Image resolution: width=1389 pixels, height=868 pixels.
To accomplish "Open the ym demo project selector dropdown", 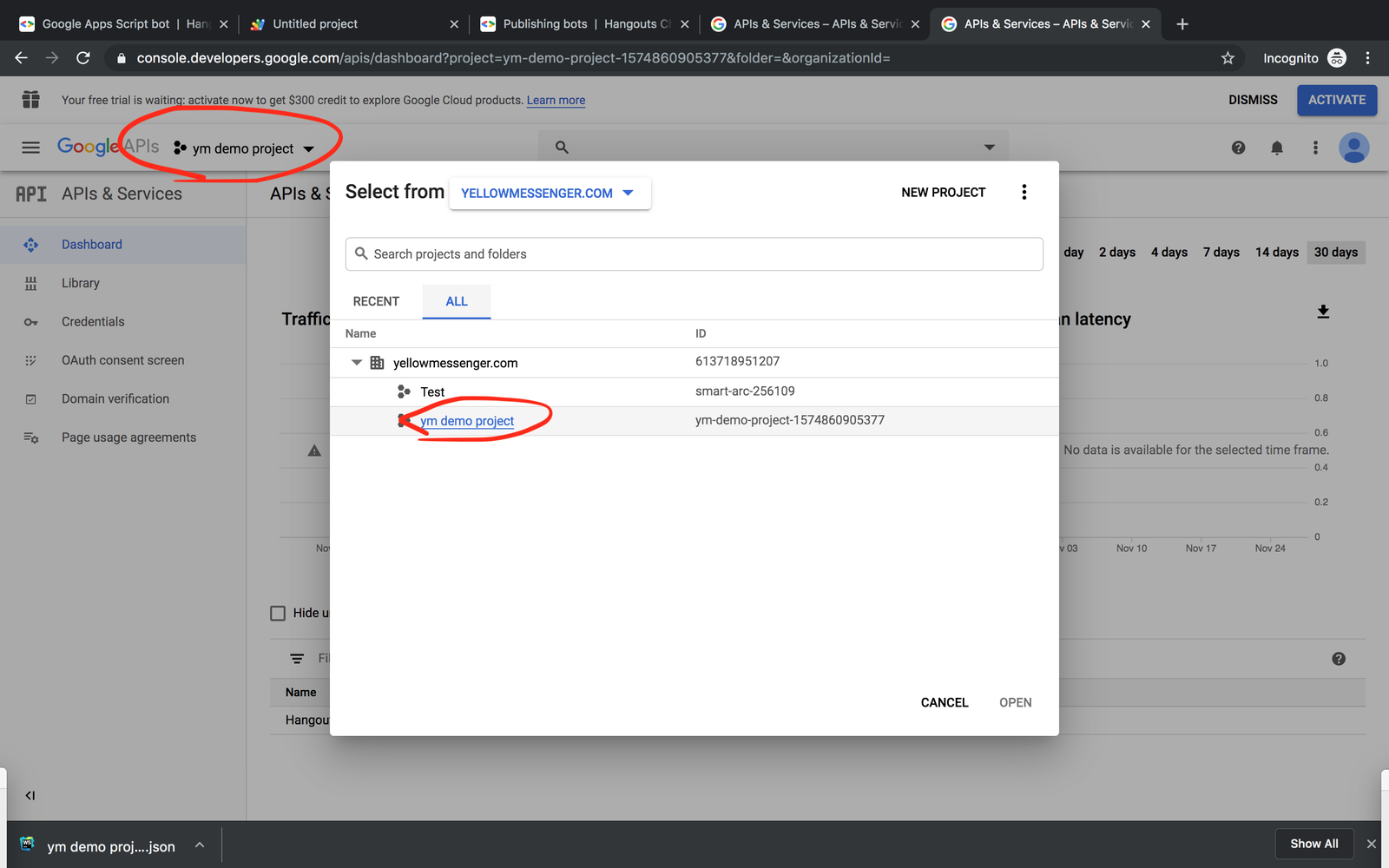I will tap(243, 148).
